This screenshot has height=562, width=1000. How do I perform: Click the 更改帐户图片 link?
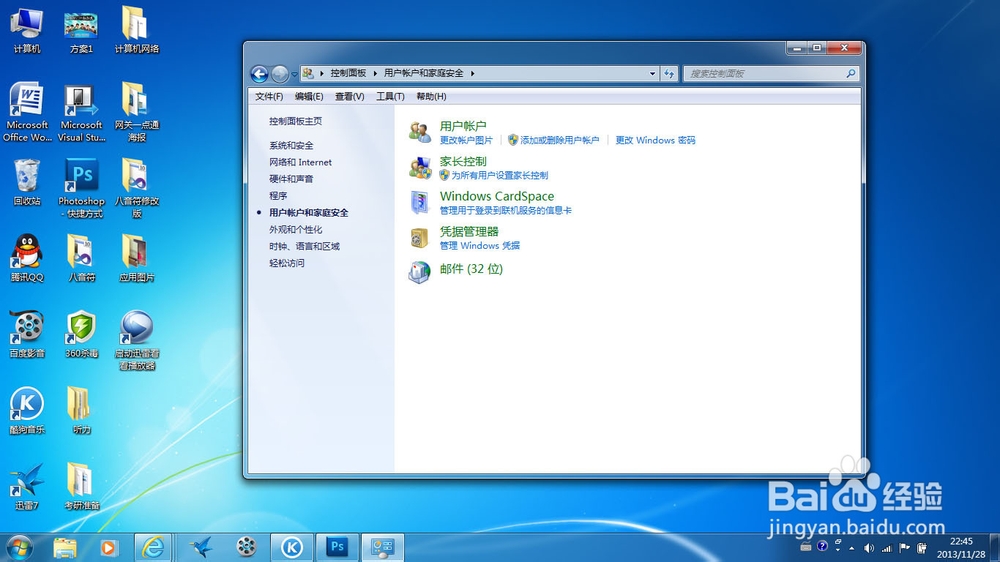(x=466, y=140)
